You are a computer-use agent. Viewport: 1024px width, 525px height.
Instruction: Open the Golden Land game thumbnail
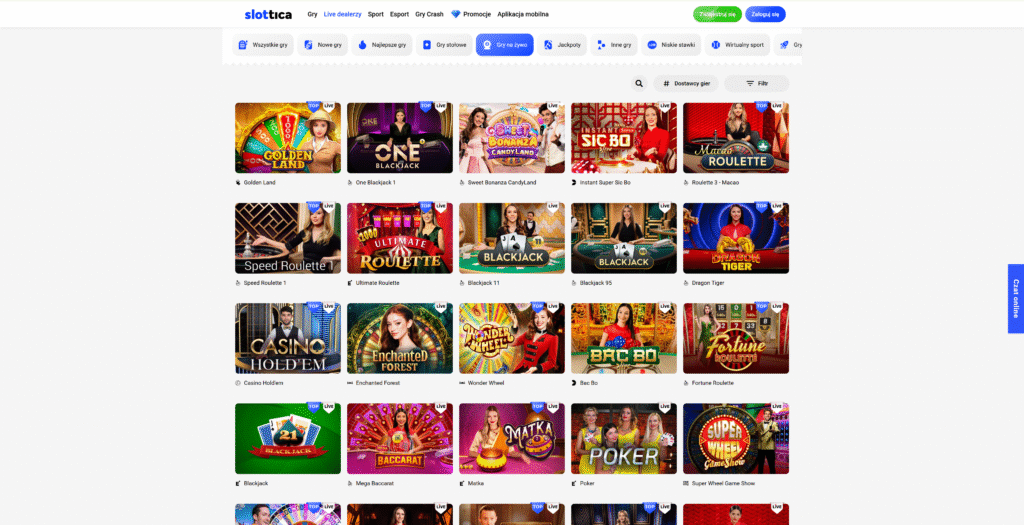[x=288, y=138]
